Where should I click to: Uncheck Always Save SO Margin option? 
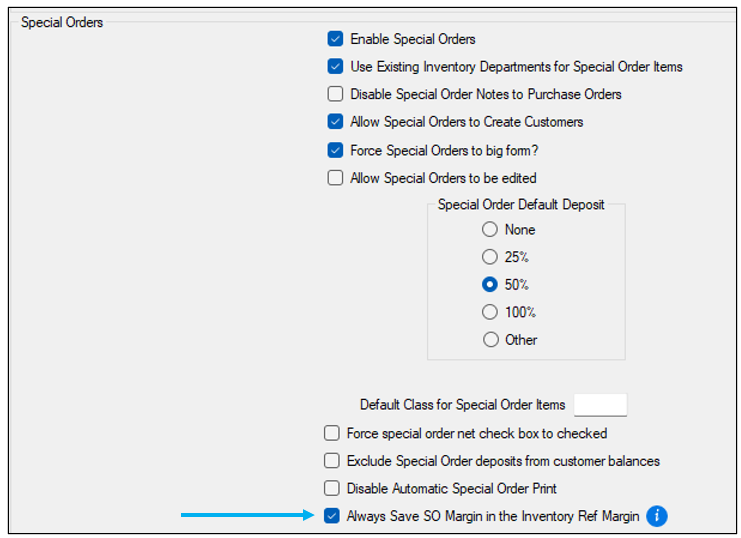pos(332,517)
